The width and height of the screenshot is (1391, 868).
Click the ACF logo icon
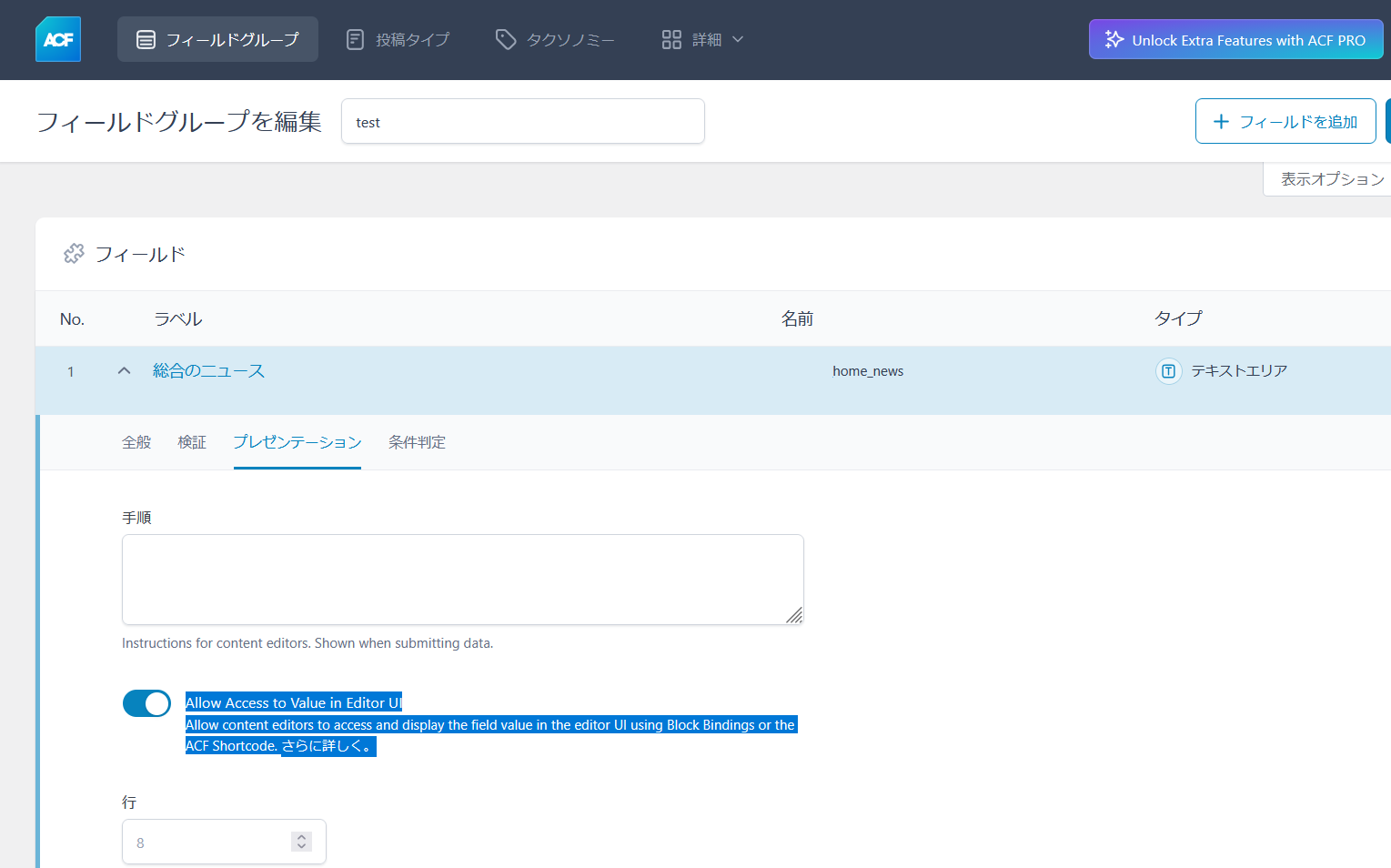click(57, 39)
